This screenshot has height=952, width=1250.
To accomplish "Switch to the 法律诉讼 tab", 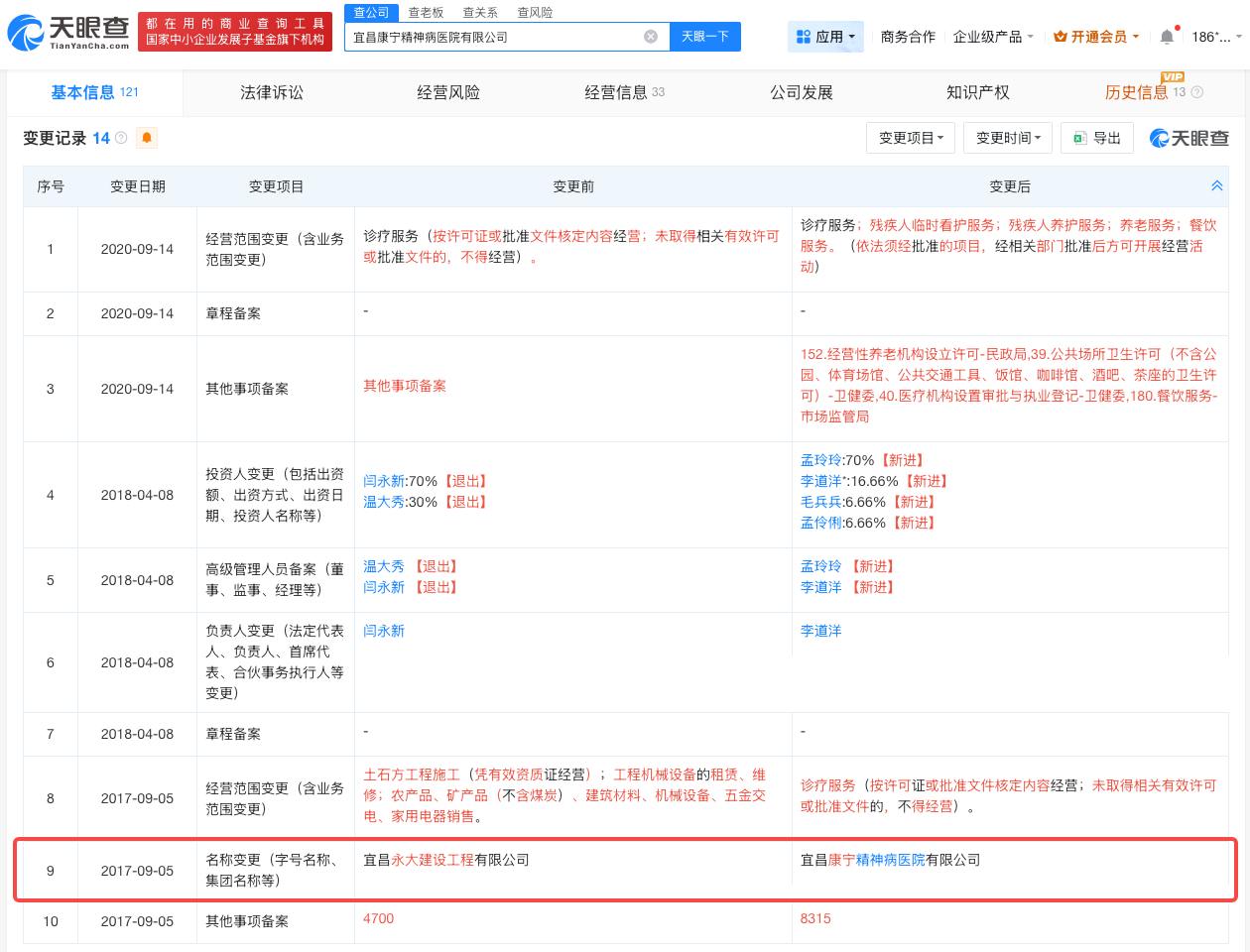I will [272, 92].
